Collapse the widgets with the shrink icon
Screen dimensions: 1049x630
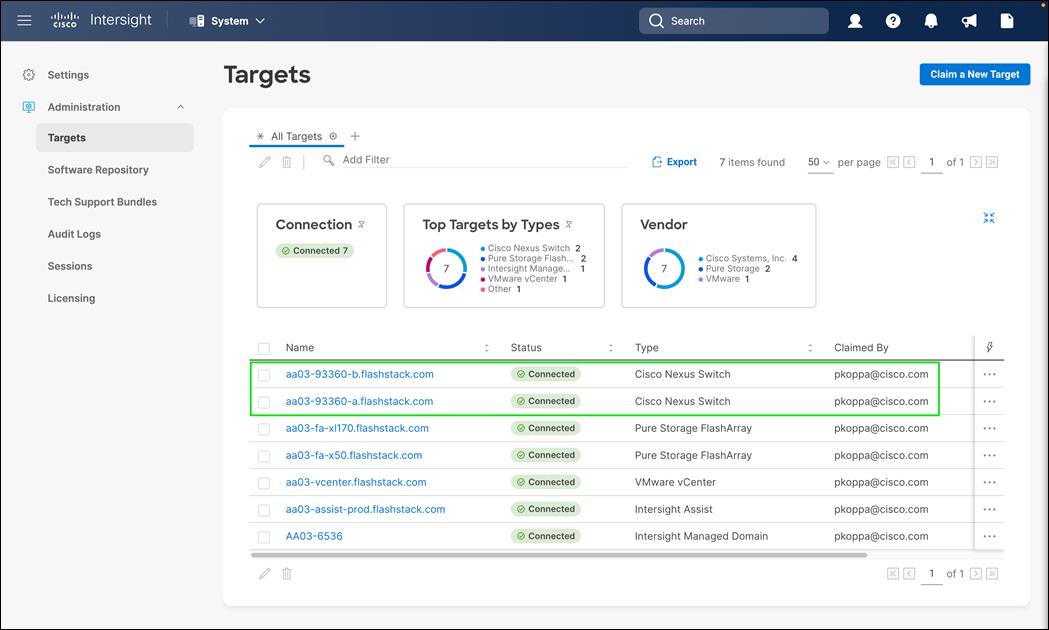pyautogui.click(x=989, y=217)
